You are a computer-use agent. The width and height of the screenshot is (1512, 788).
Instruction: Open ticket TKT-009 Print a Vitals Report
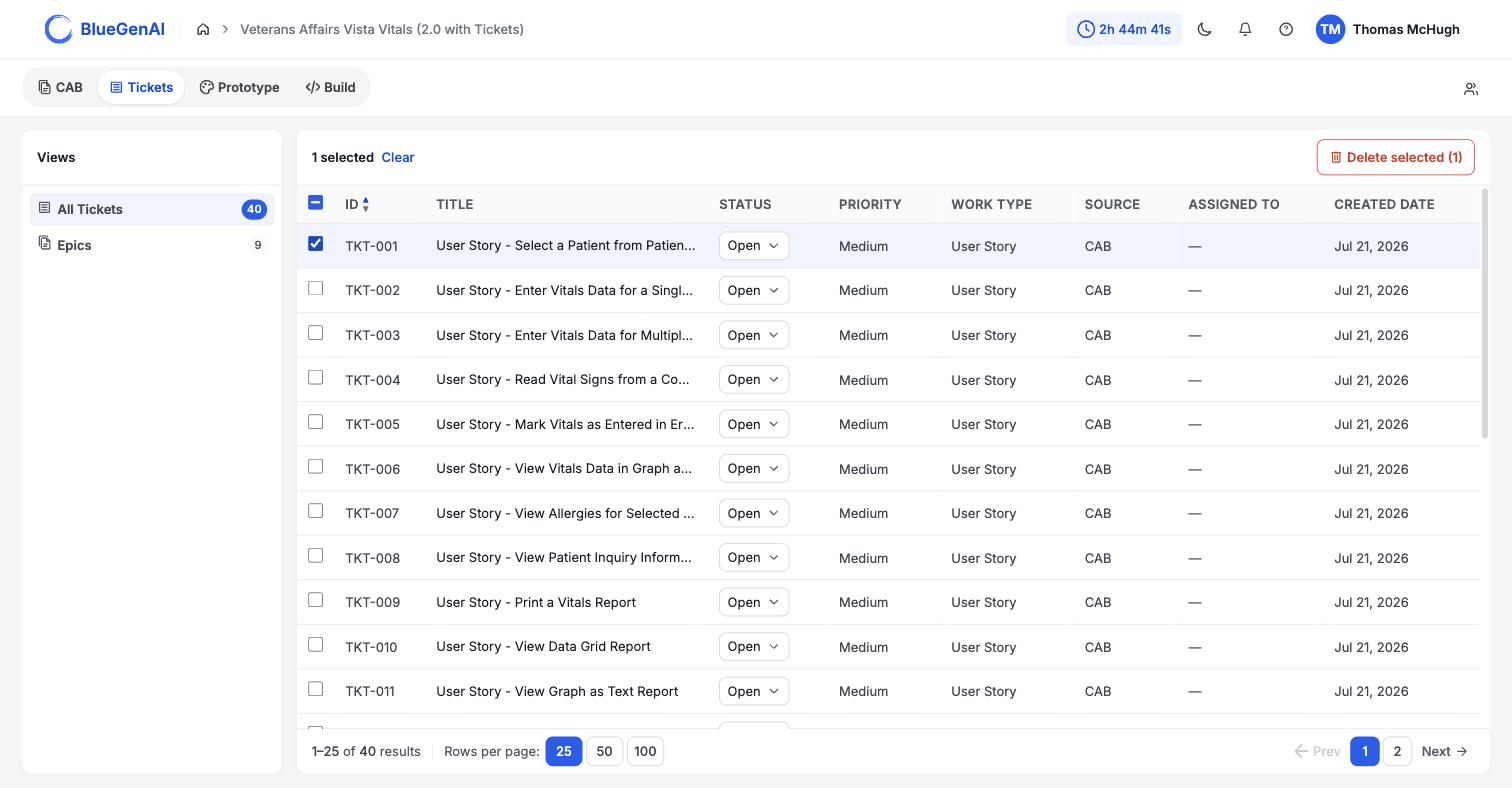point(536,602)
